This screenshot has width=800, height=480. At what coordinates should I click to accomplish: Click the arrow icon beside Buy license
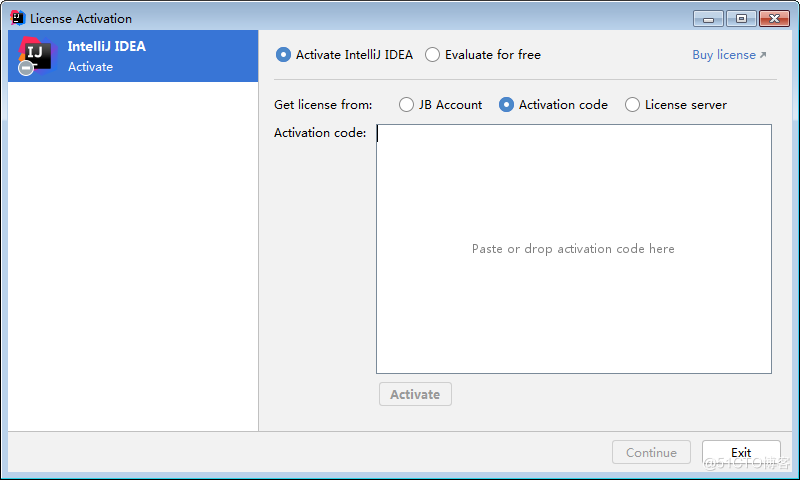click(x=763, y=55)
